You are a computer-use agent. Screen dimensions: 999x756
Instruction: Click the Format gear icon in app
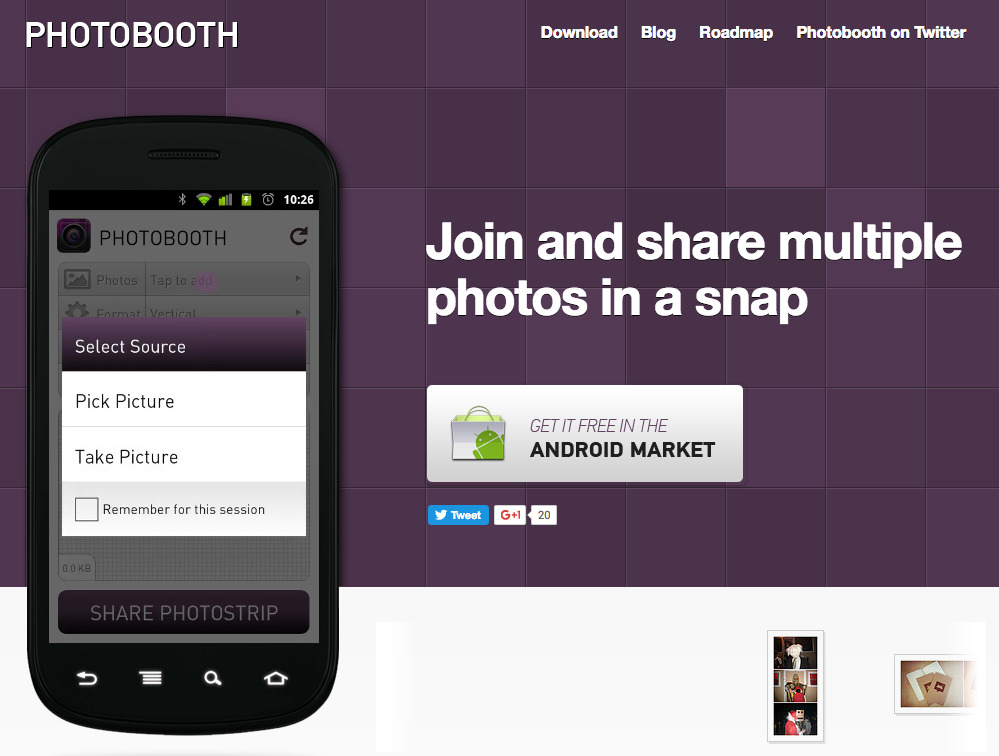pyautogui.click(x=77, y=310)
